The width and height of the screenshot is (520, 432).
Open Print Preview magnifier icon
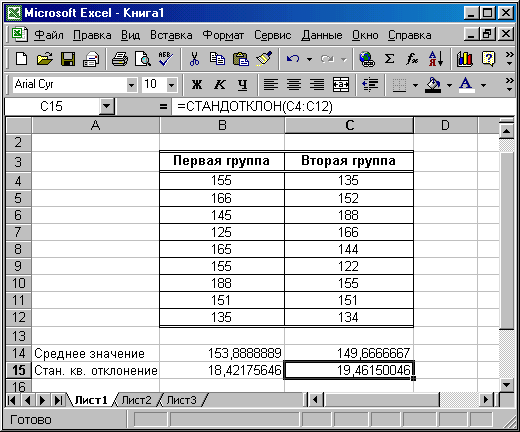(x=142, y=59)
